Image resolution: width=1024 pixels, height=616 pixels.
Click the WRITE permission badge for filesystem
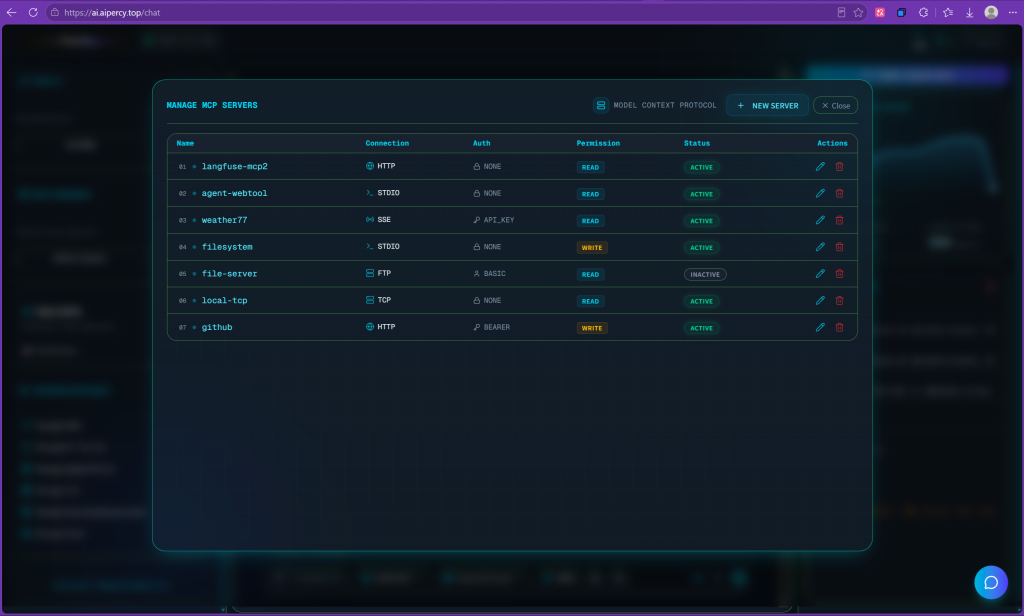[592, 248]
